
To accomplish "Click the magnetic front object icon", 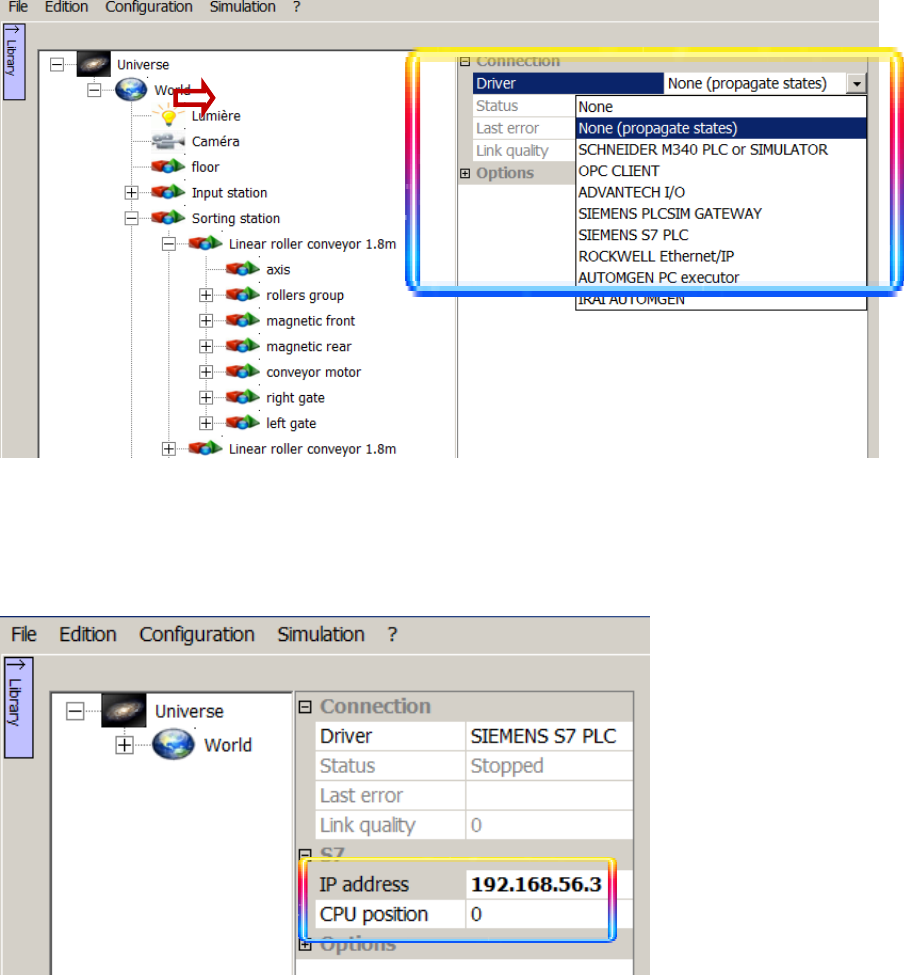I will tap(242, 320).
